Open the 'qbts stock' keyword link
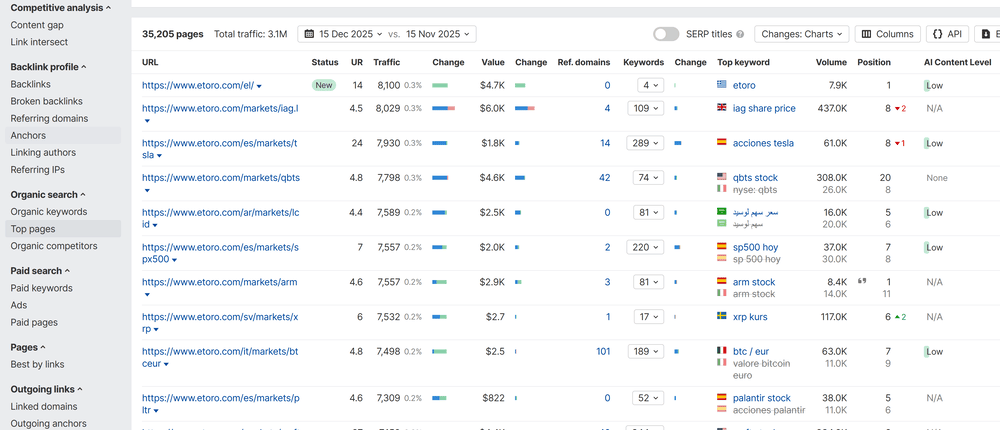Screen dimensions: 1000x430 click(x=756, y=177)
